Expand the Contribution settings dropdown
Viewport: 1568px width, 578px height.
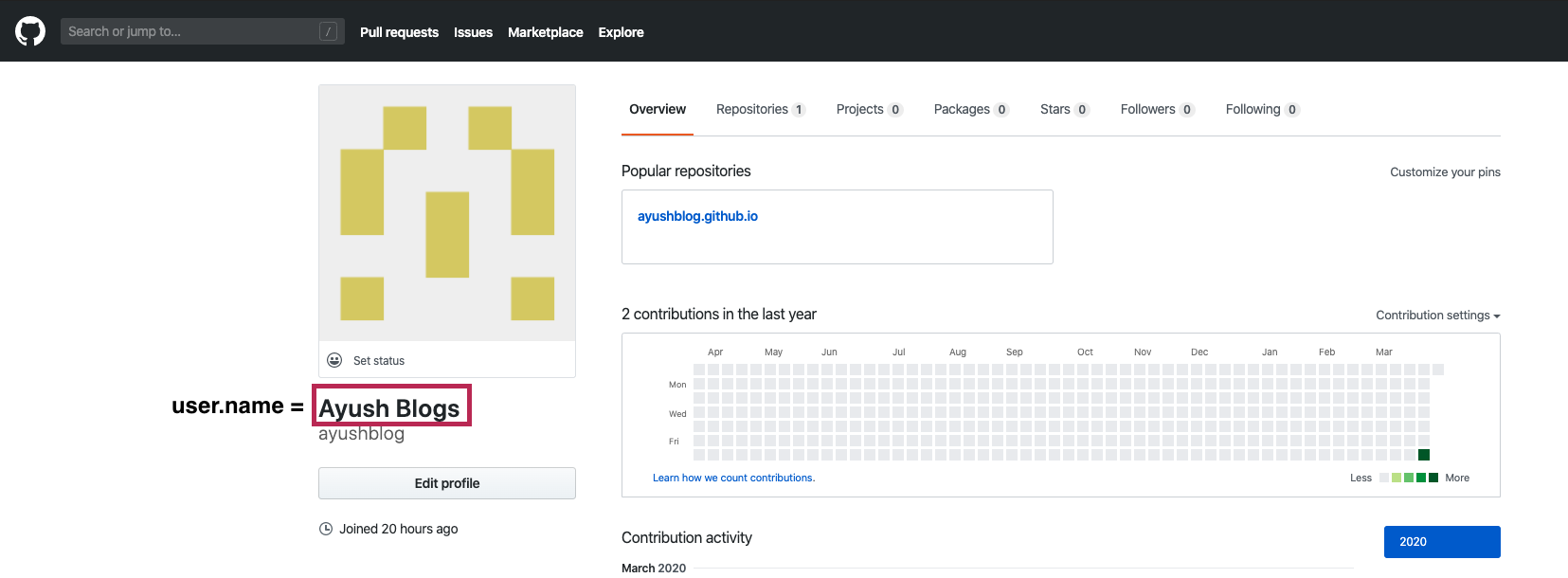(1438, 316)
